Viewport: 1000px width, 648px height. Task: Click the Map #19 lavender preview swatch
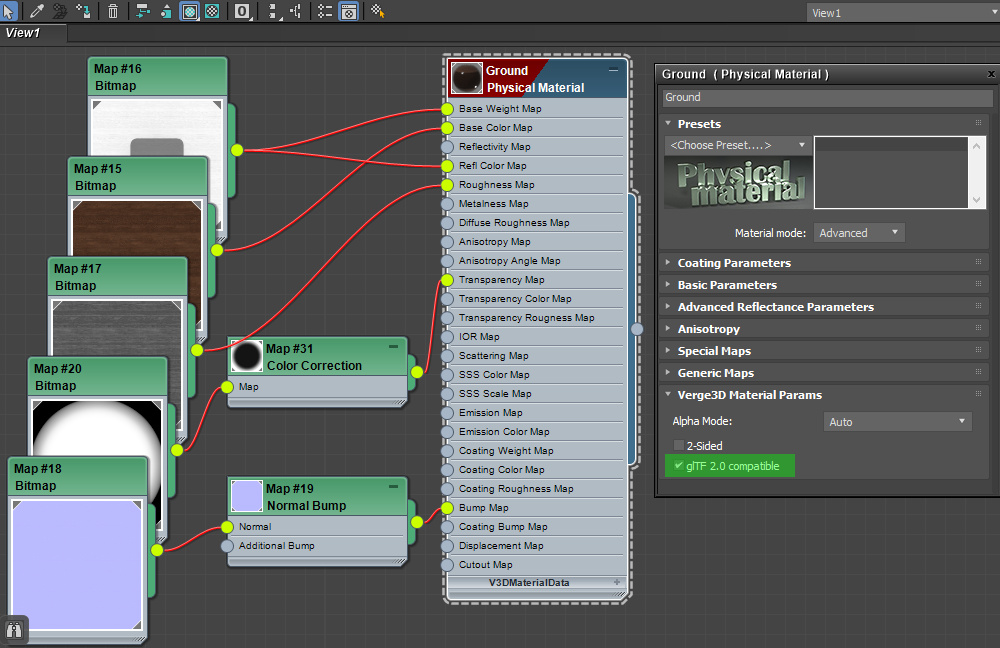247,496
